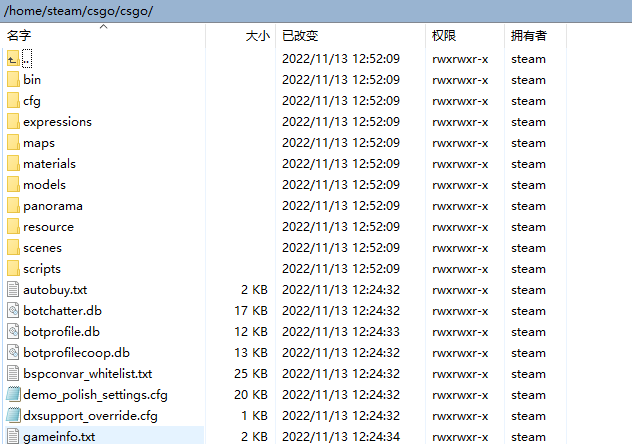This screenshot has height=444, width=632.
Task: Click the botchatter.db file icon
Action: coord(13,310)
